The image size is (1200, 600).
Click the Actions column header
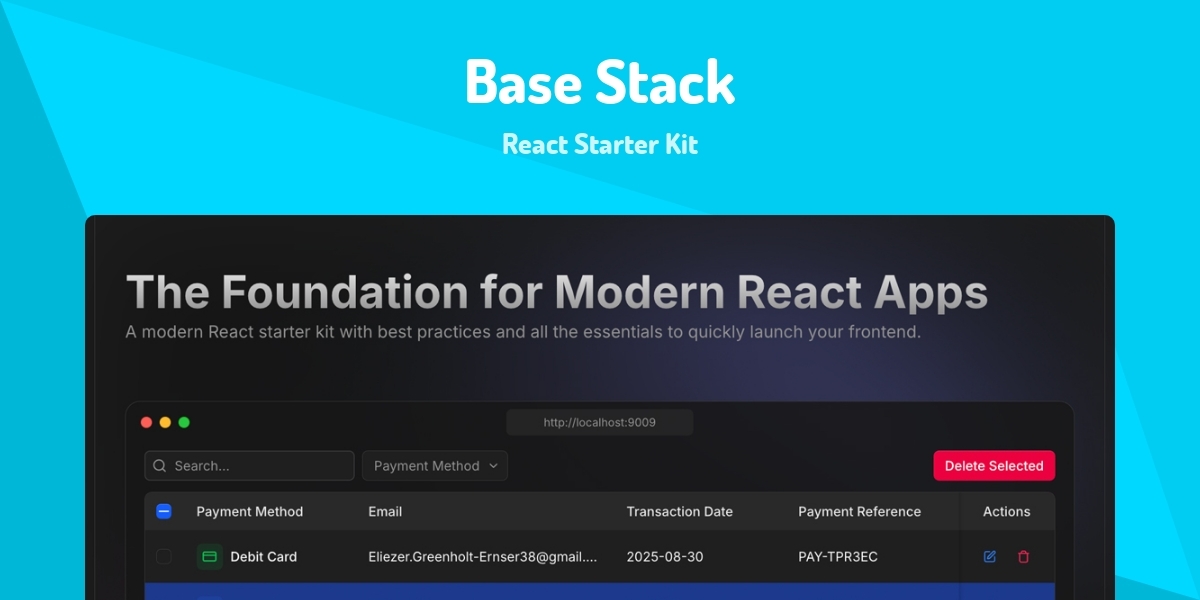point(1006,511)
